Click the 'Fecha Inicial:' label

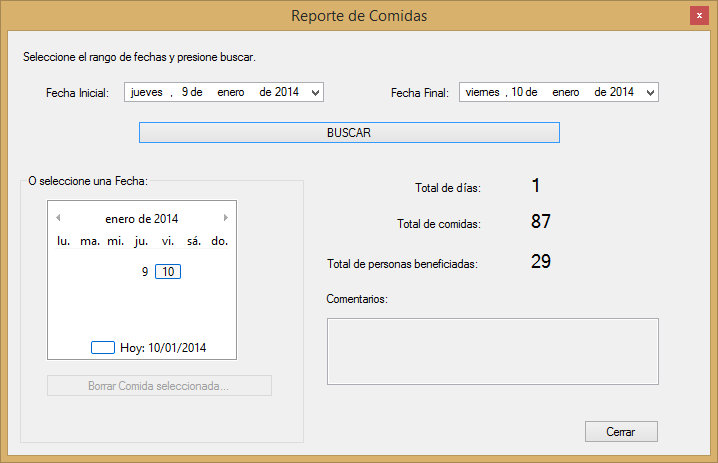(x=77, y=93)
